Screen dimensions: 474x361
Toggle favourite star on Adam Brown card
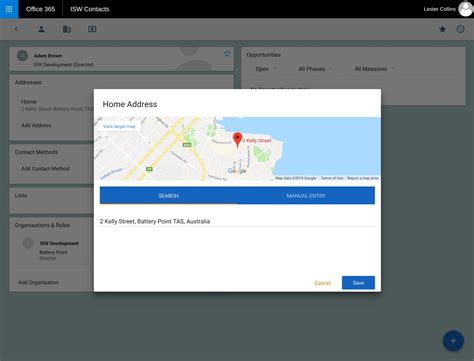coord(227,53)
